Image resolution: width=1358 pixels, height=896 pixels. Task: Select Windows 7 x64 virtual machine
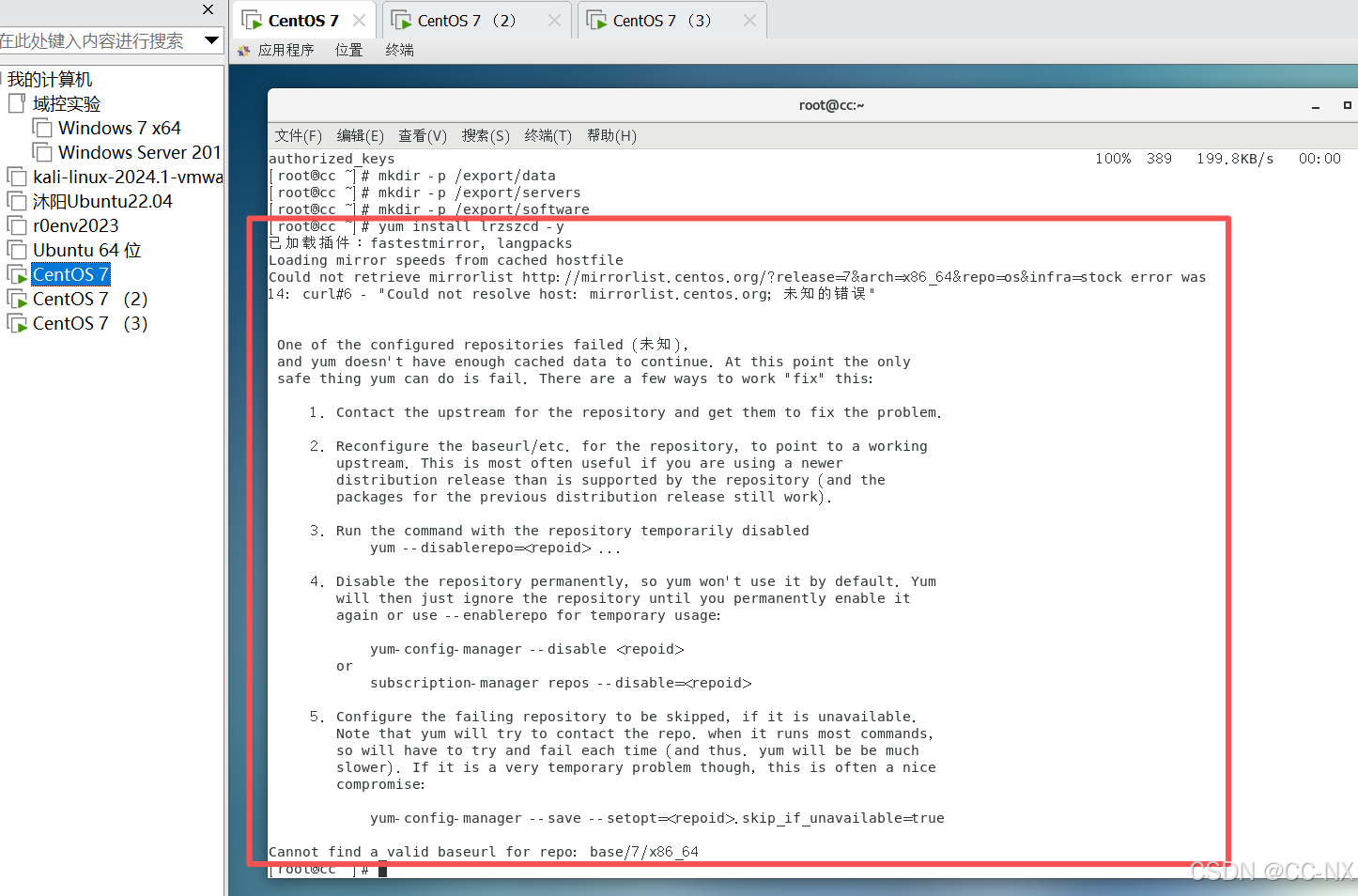[x=119, y=128]
